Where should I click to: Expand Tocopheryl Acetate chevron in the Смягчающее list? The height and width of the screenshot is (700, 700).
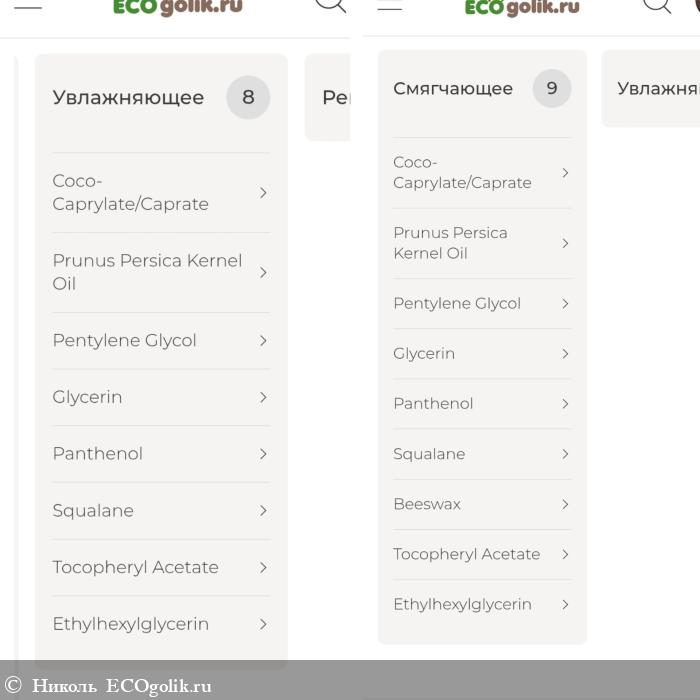(x=565, y=554)
